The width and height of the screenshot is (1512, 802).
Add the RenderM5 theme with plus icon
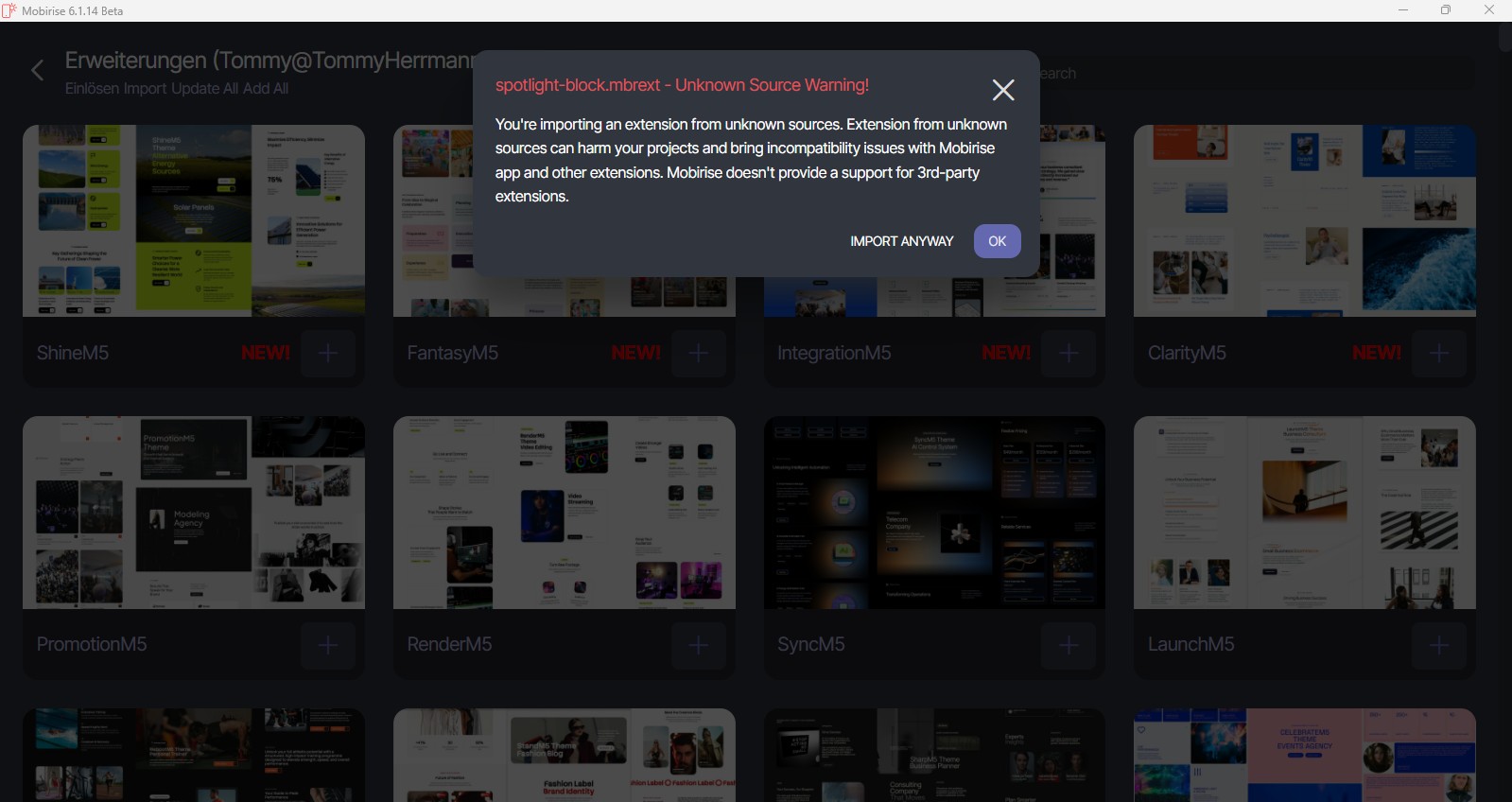point(699,644)
